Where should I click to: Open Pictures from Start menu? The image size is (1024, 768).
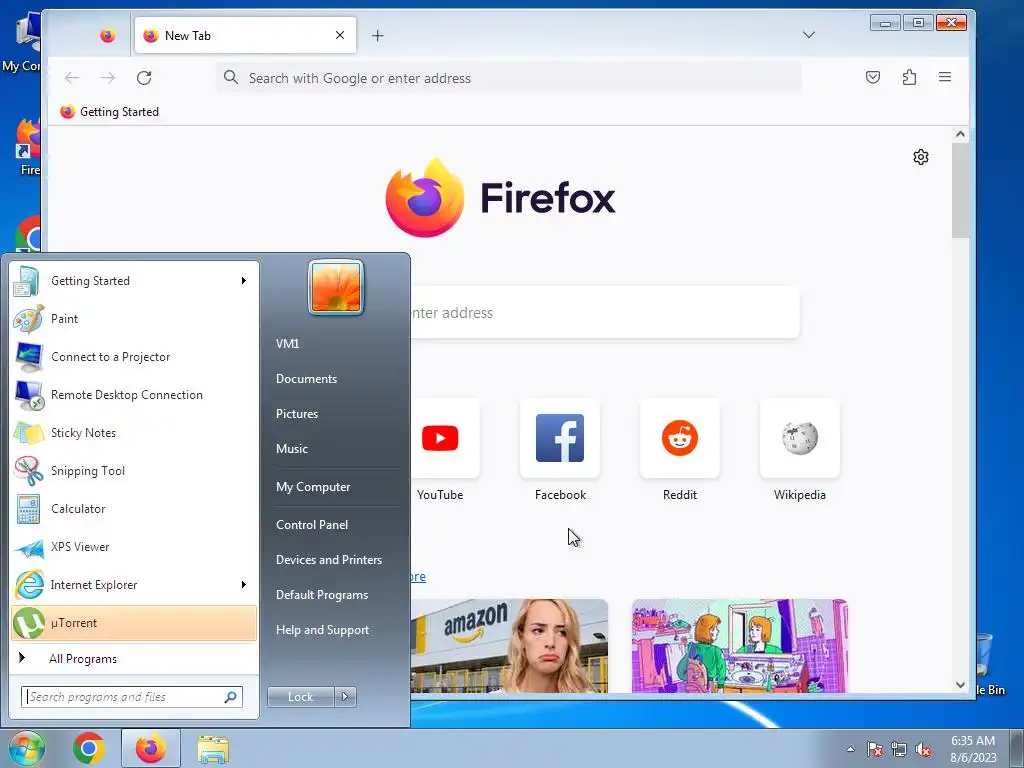tap(297, 414)
